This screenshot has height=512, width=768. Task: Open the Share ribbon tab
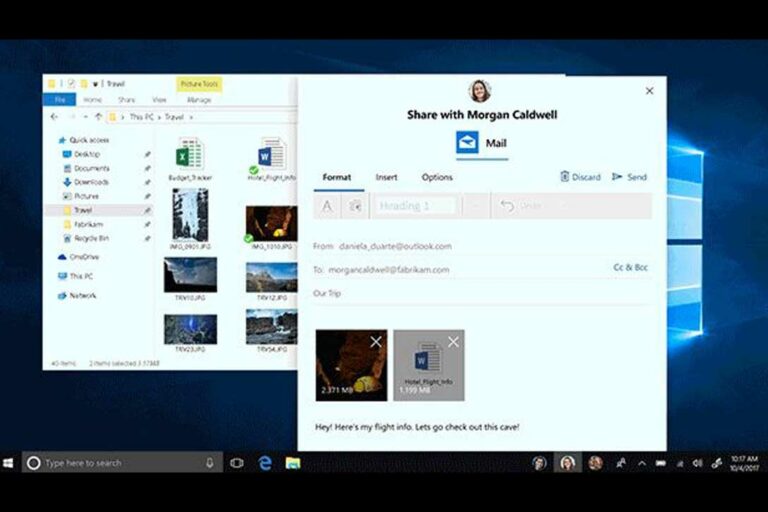[126, 99]
